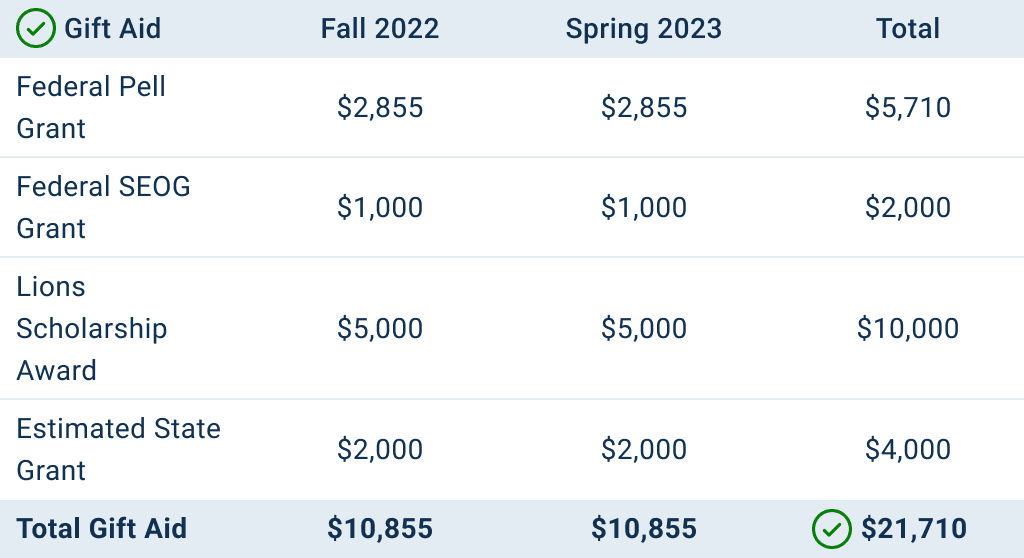Click the Total column header
This screenshot has height=558, width=1024.
pos(908,29)
